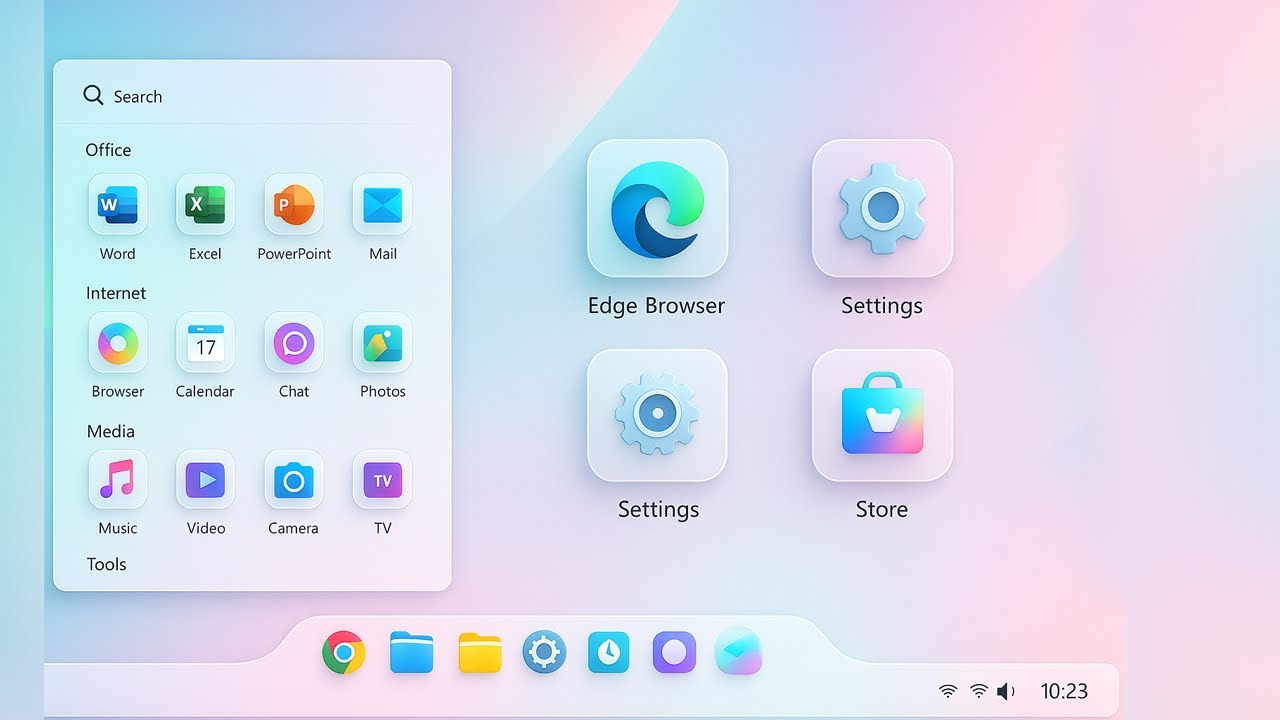Open the clock app in dock
The height and width of the screenshot is (720, 1280).
(x=608, y=653)
